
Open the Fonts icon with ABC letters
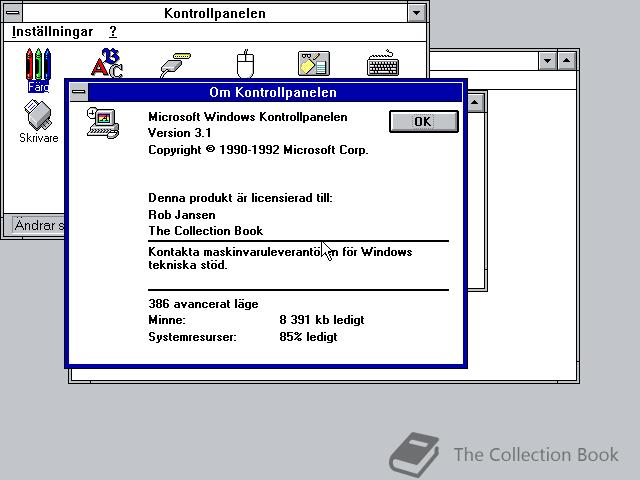107,63
